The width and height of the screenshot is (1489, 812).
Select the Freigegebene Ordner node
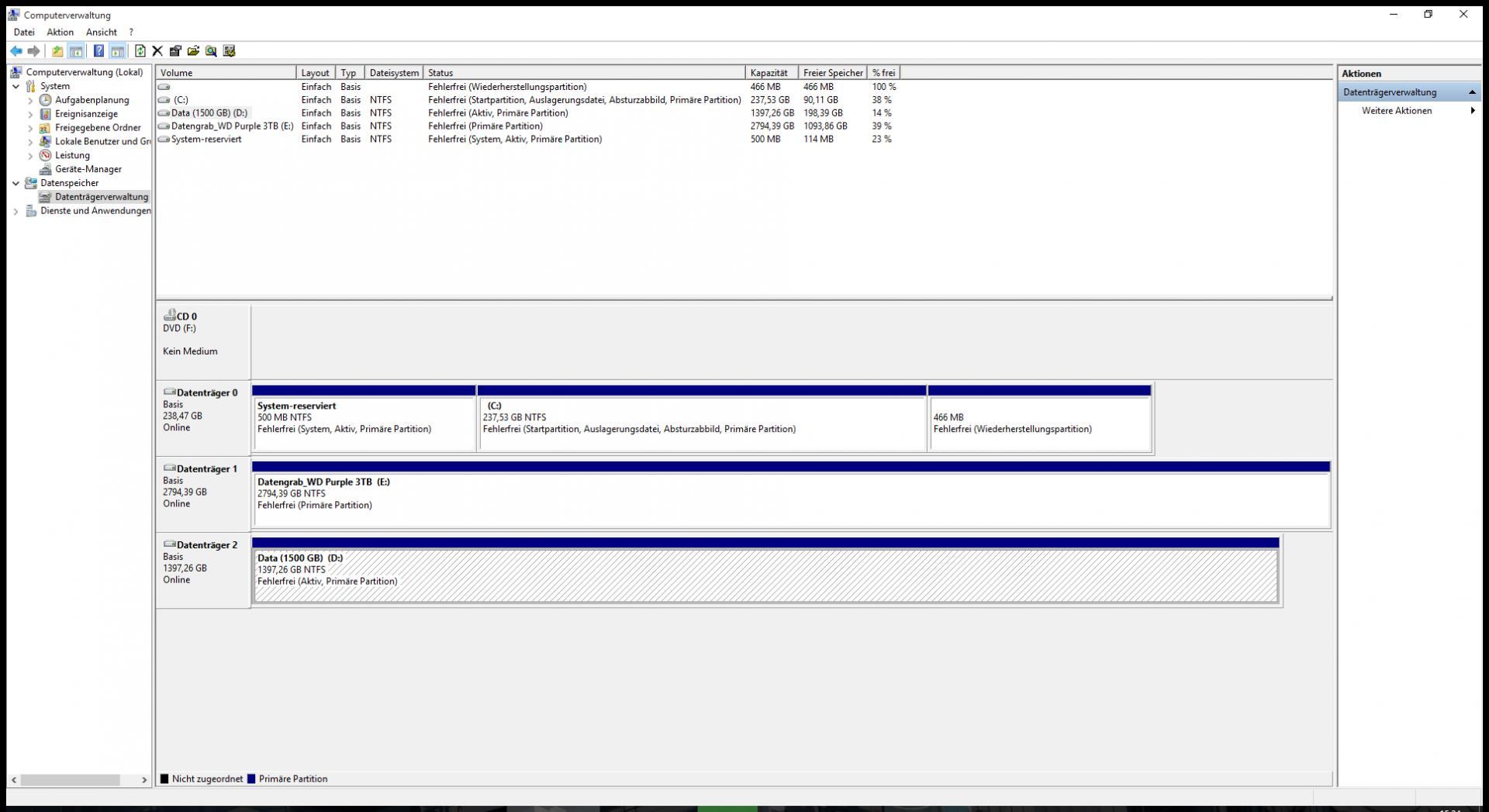pyautogui.click(x=98, y=128)
